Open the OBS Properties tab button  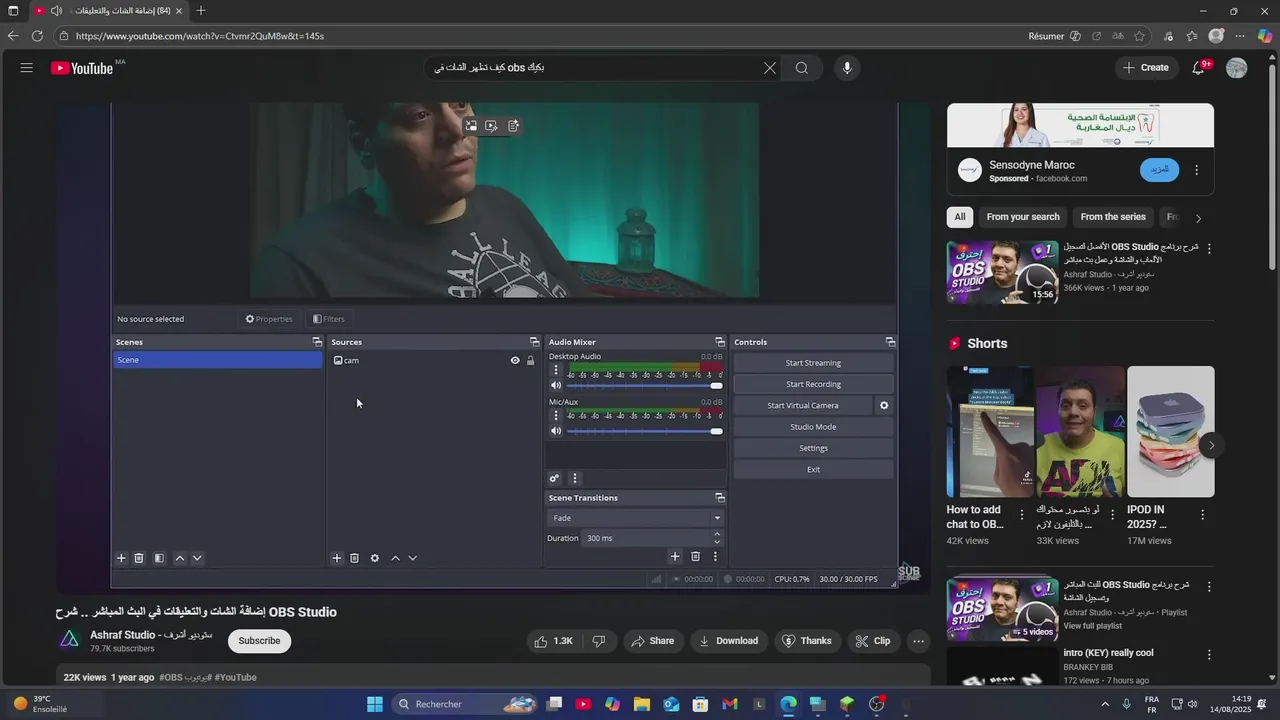click(x=269, y=319)
